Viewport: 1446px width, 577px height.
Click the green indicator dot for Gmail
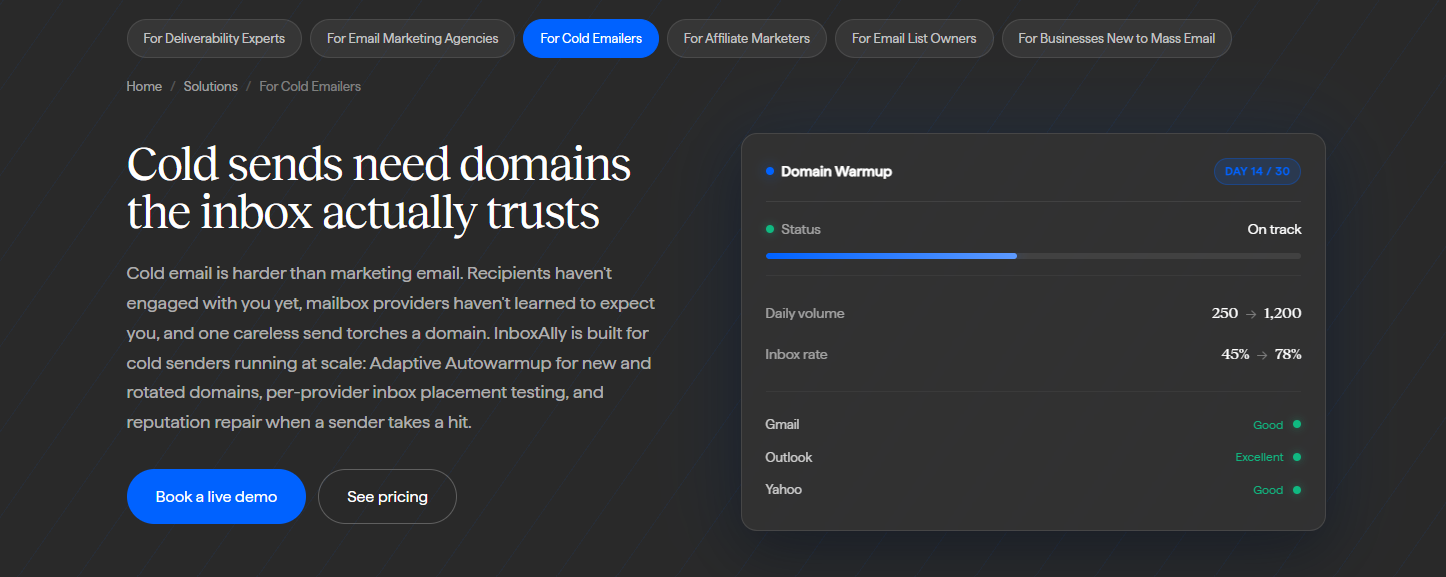[1297, 424]
